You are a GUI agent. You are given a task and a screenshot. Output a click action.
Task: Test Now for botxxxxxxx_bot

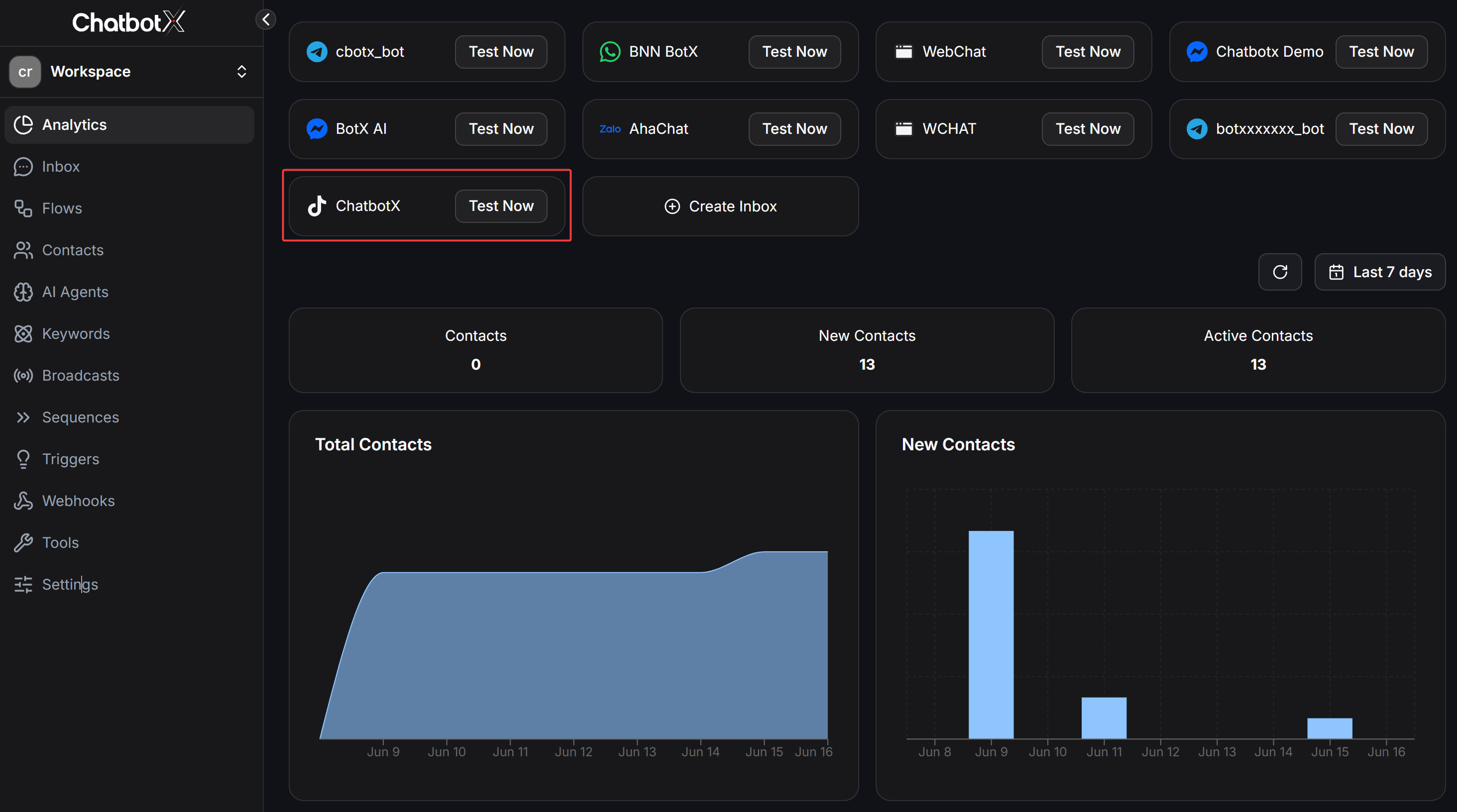pos(1381,129)
